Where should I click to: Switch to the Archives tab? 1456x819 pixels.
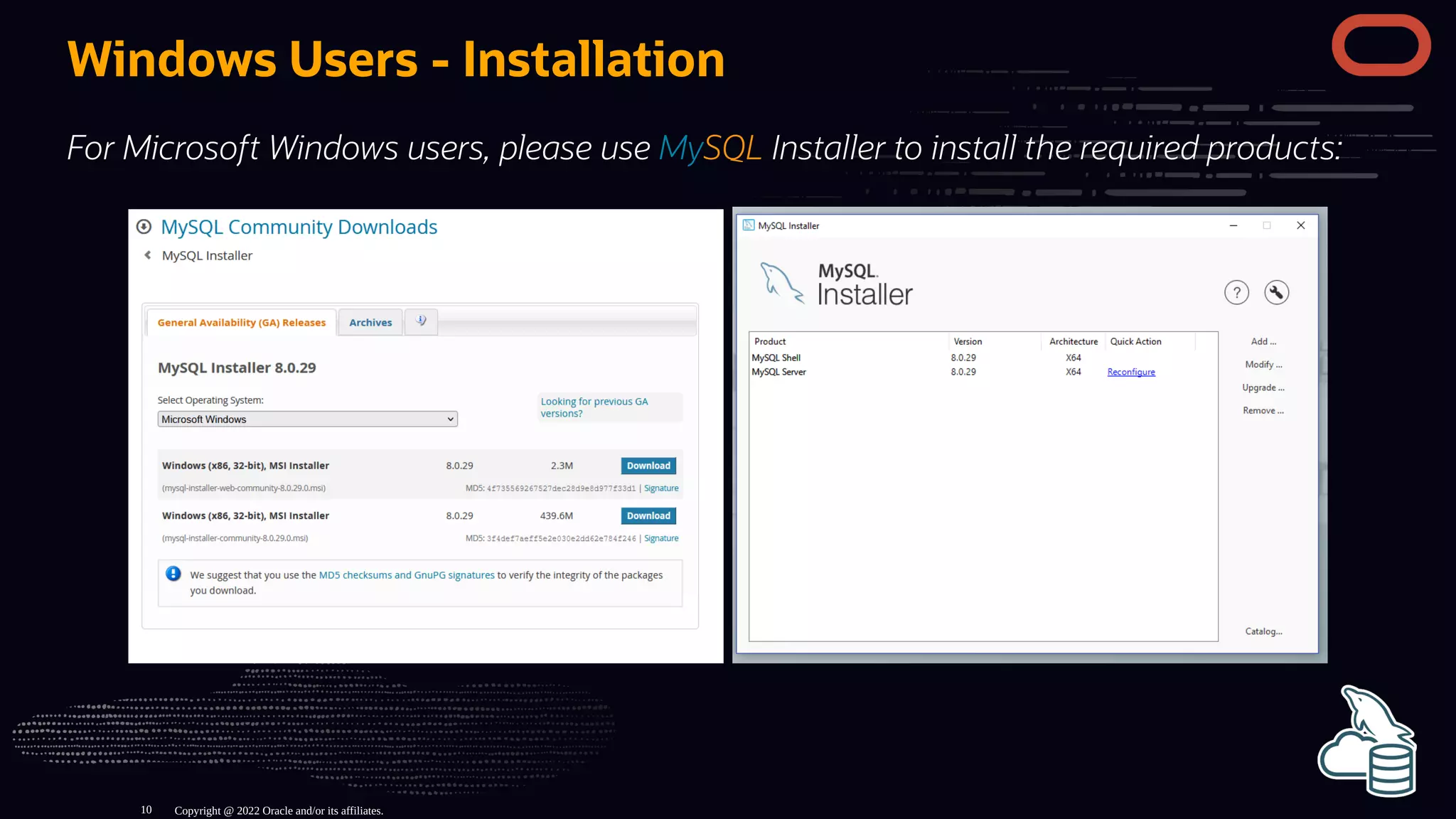370,323
